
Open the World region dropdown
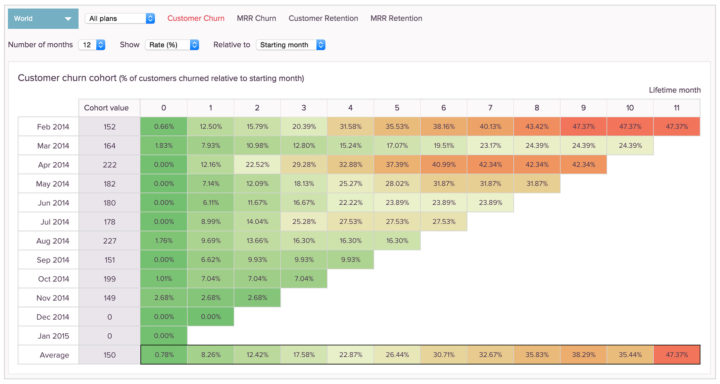point(43,19)
